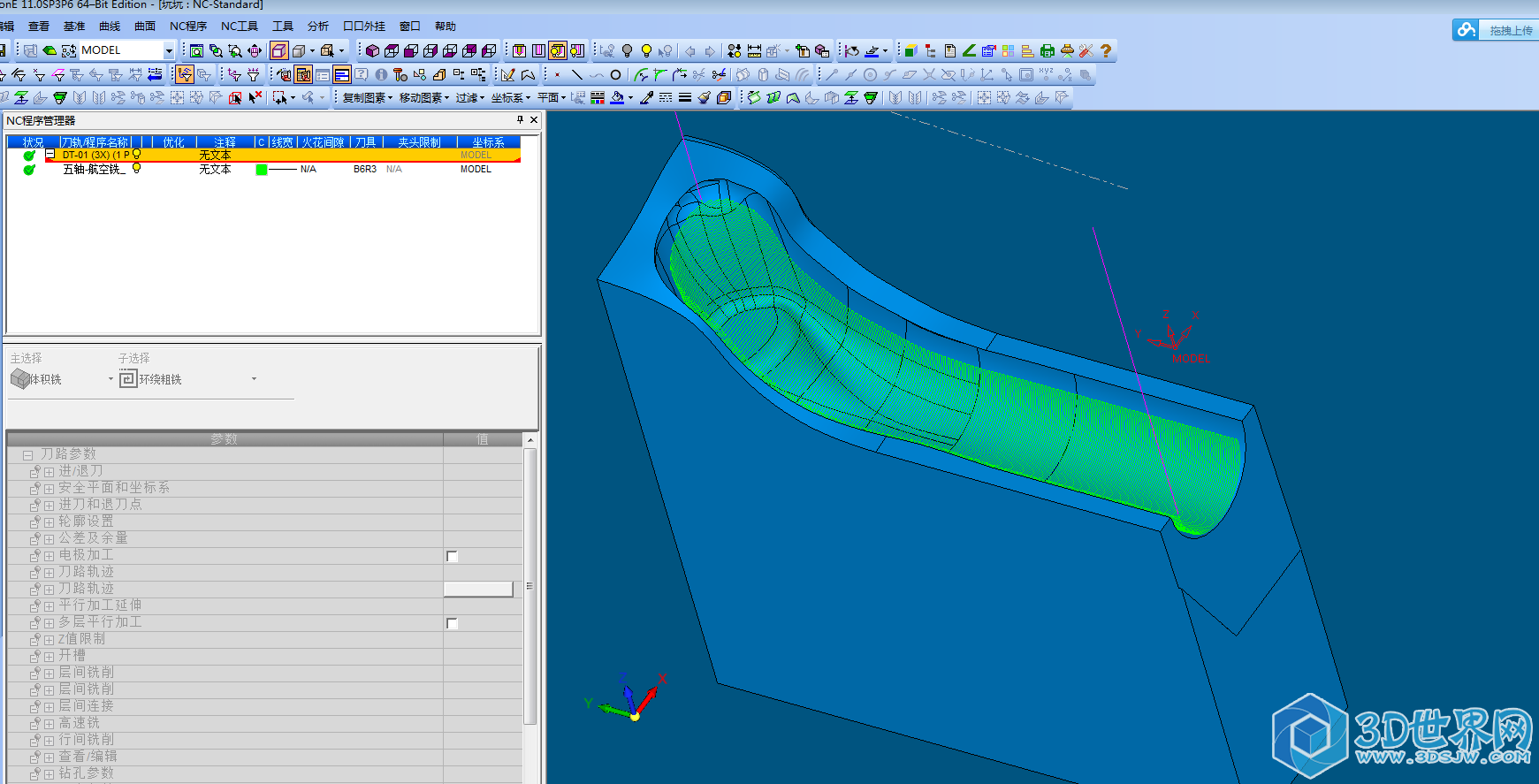This screenshot has width=1539, height=784.
Task: Click the pan view icon
Action: [x=255, y=50]
